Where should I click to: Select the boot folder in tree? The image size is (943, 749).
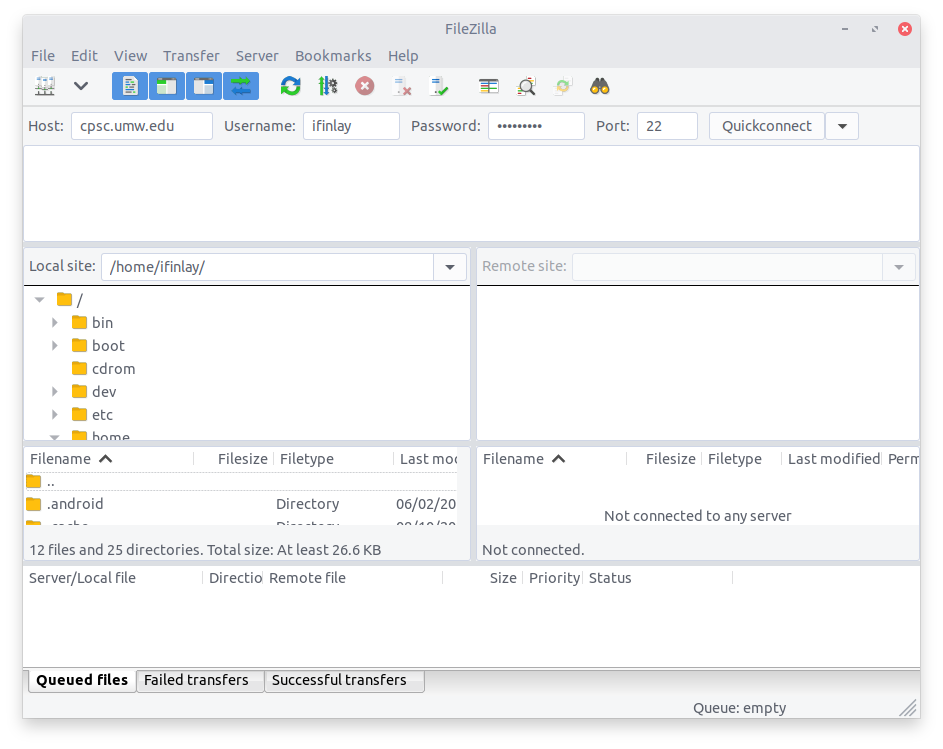[x=98, y=345]
